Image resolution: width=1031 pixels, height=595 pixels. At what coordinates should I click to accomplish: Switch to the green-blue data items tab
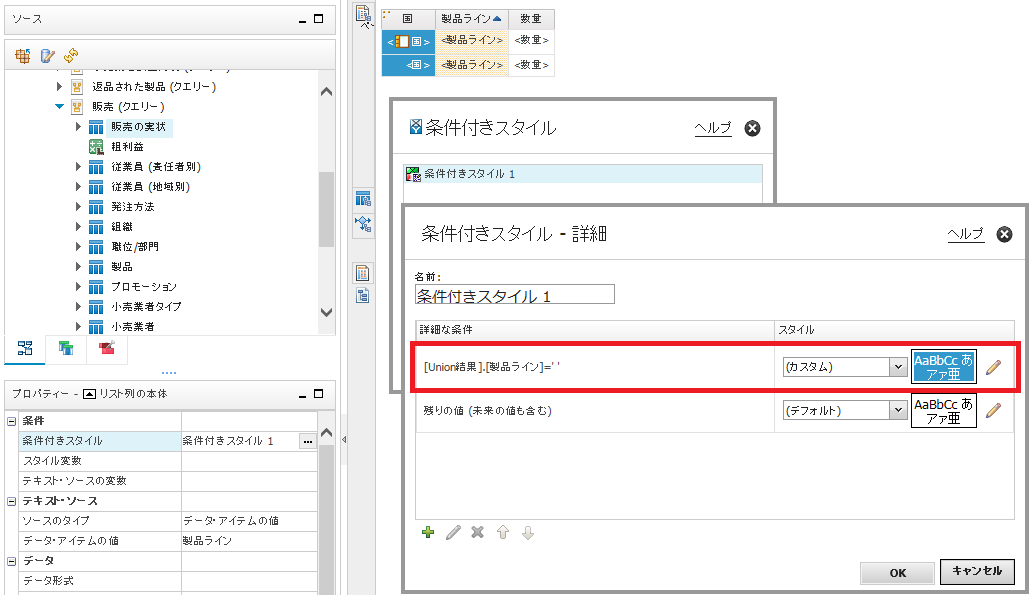(x=66, y=348)
